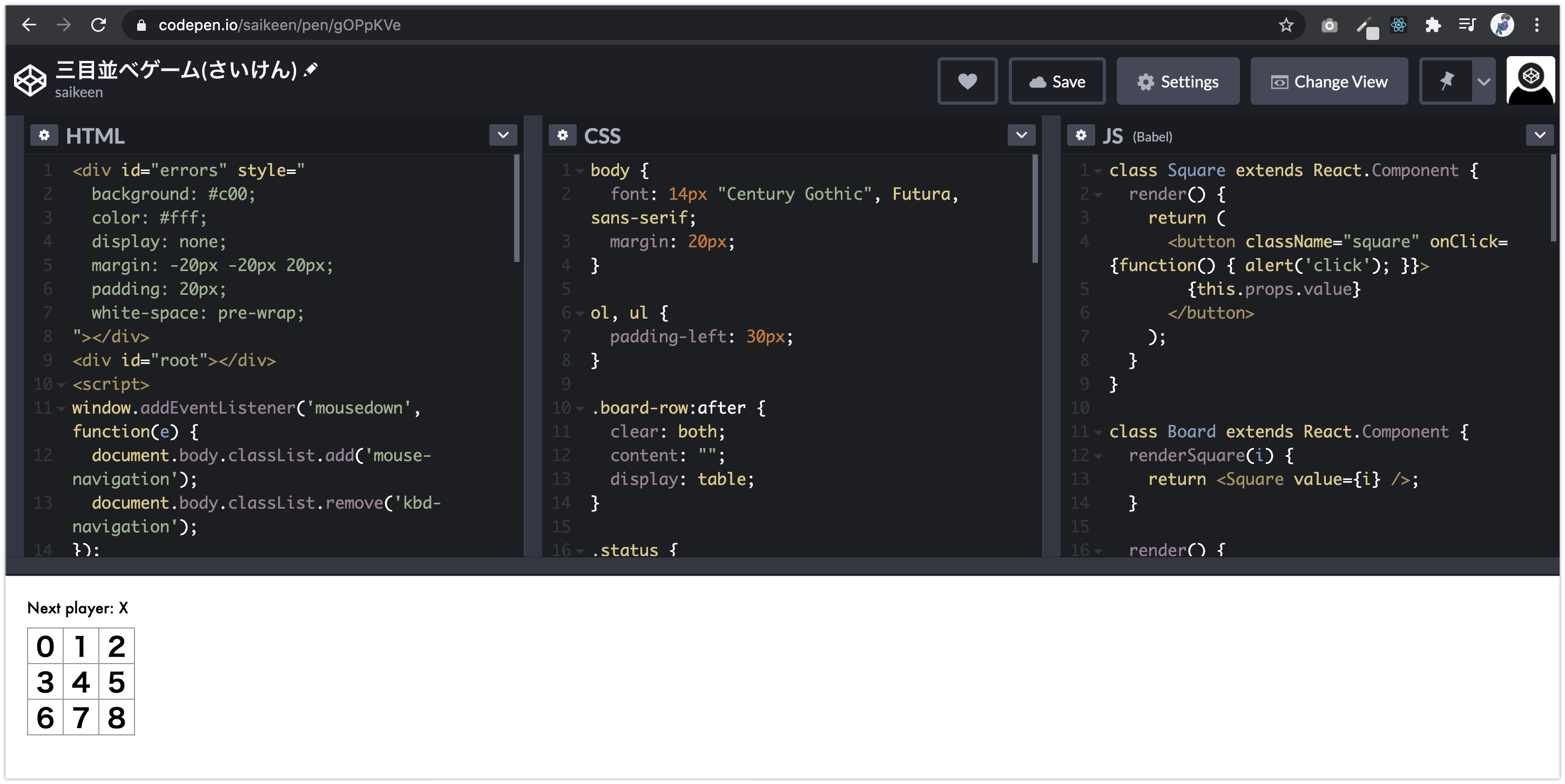Open the dropdown arrow next to pin
This screenshot has width=1565, height=784.
tap(1483, 82)
